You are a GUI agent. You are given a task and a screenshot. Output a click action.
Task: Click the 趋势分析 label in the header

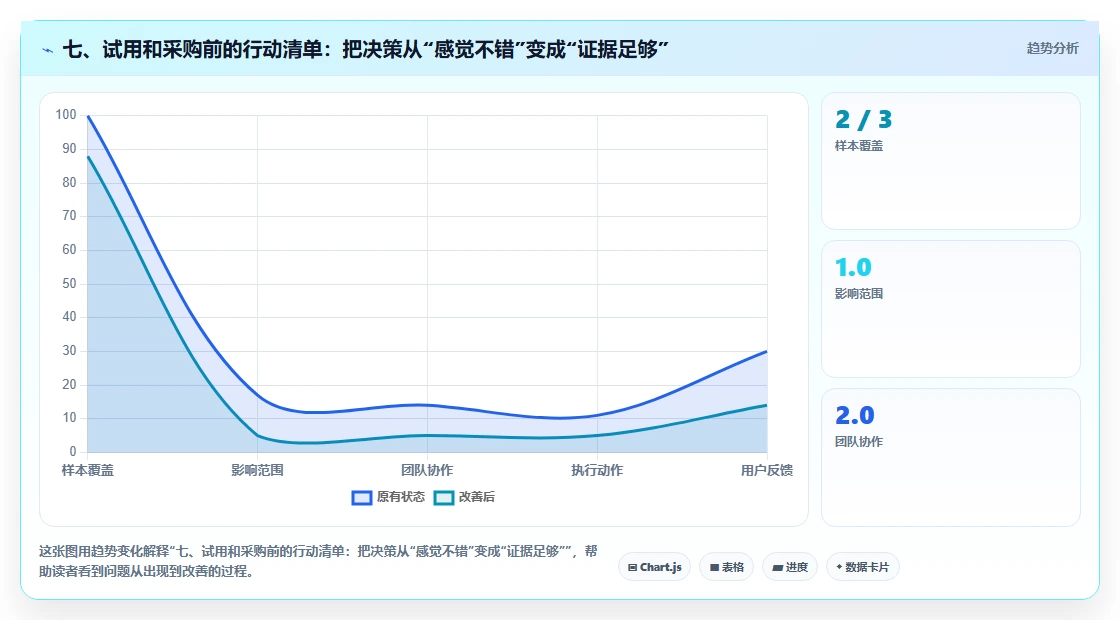1052,48
